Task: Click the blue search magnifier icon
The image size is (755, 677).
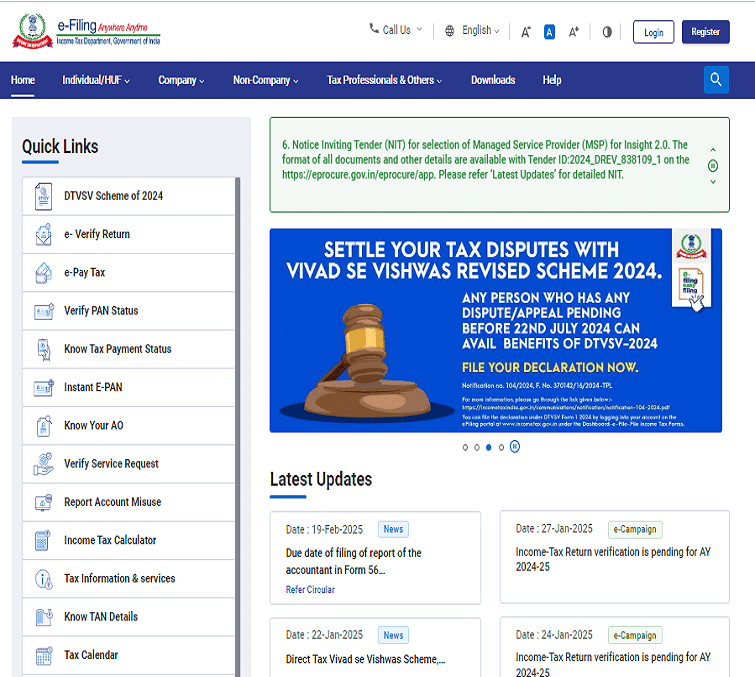Action: (x=716, y=80)
